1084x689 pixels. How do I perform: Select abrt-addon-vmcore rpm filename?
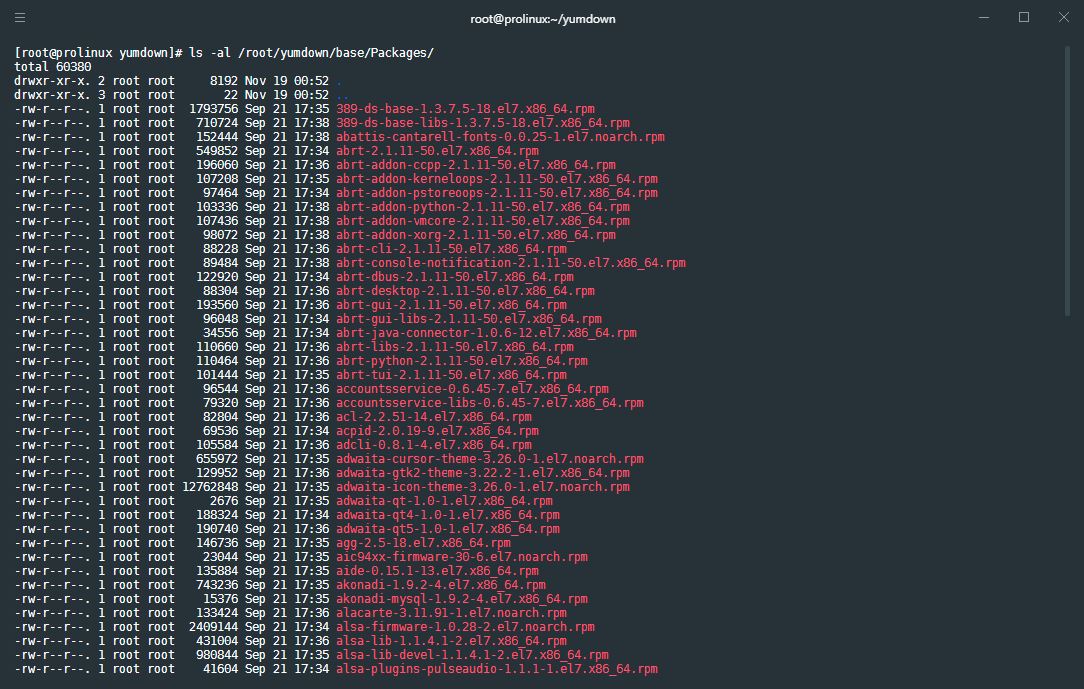click(483, 220)
